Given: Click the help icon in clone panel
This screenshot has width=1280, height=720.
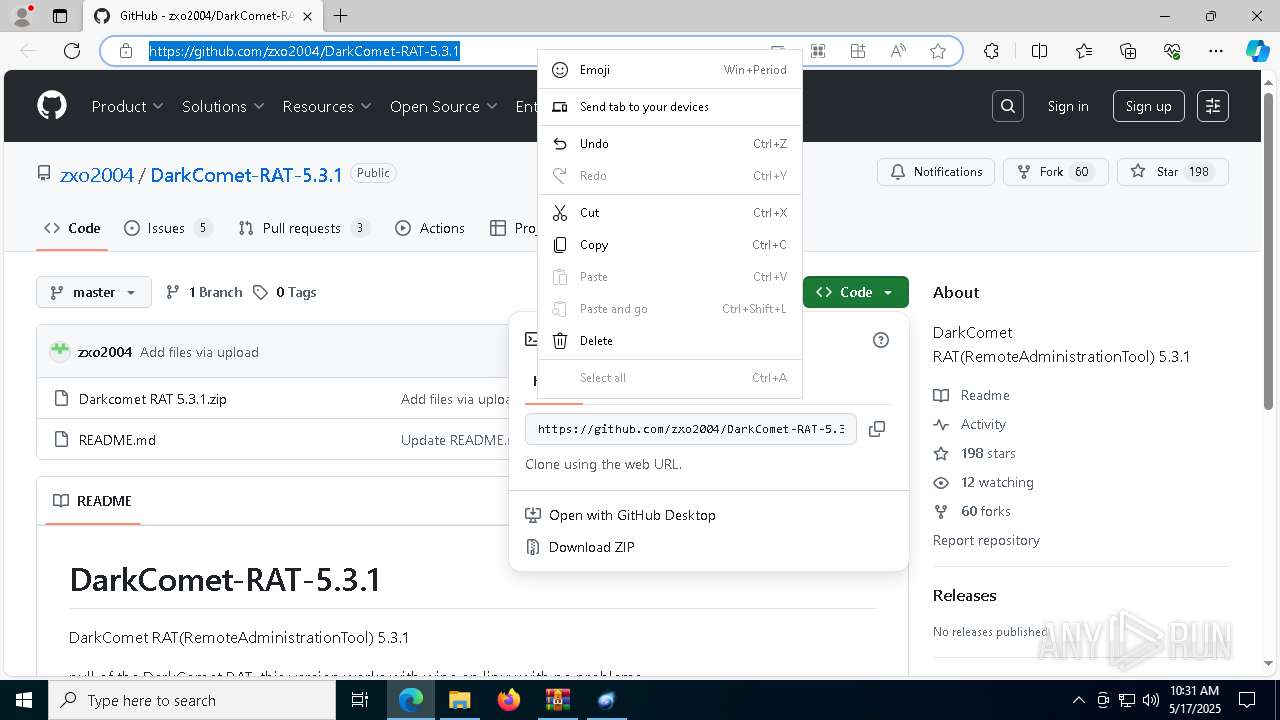Looking at the screenshot, I should pos(881,340).
